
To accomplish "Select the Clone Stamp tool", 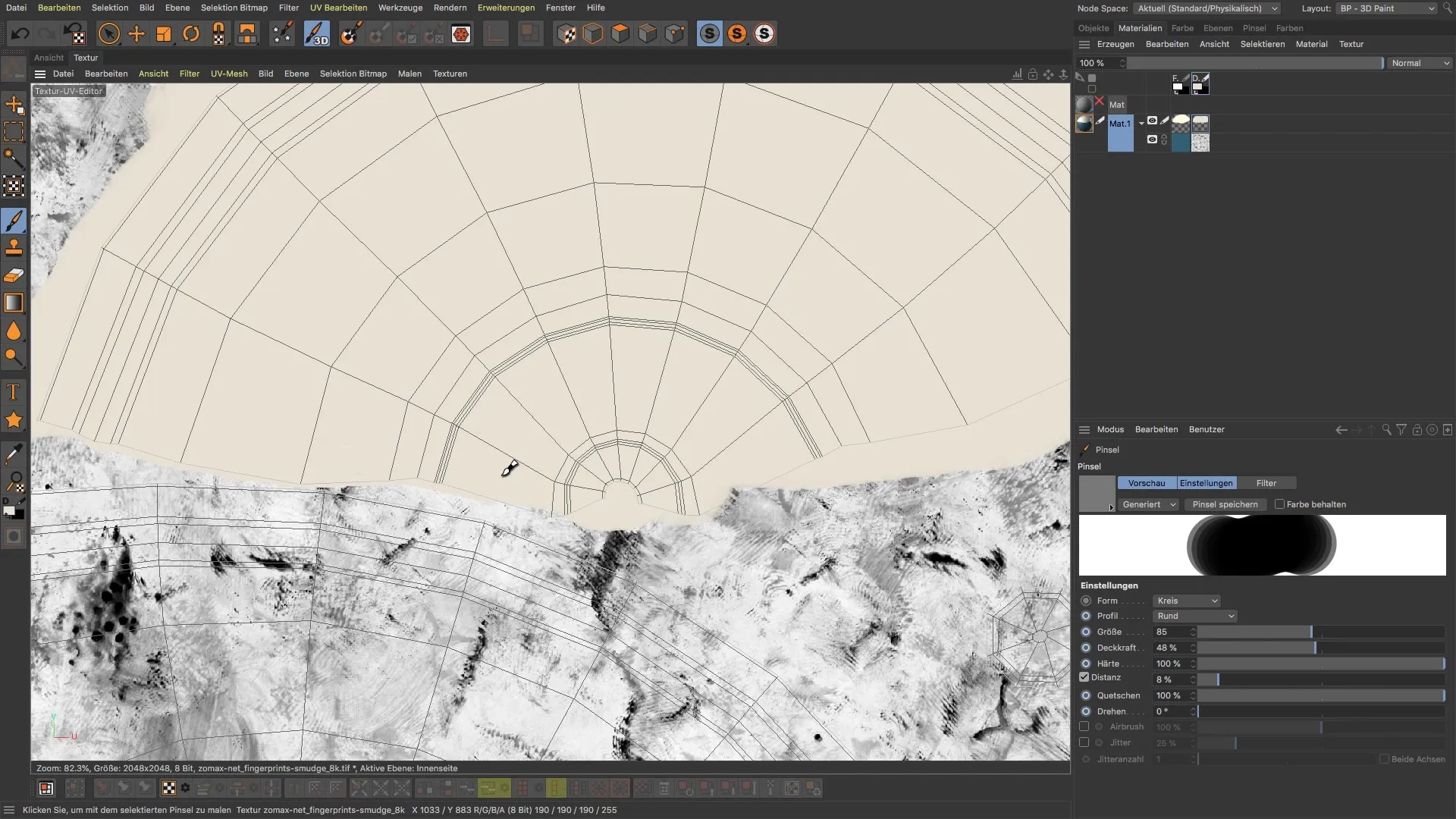I will pos(14,248).
